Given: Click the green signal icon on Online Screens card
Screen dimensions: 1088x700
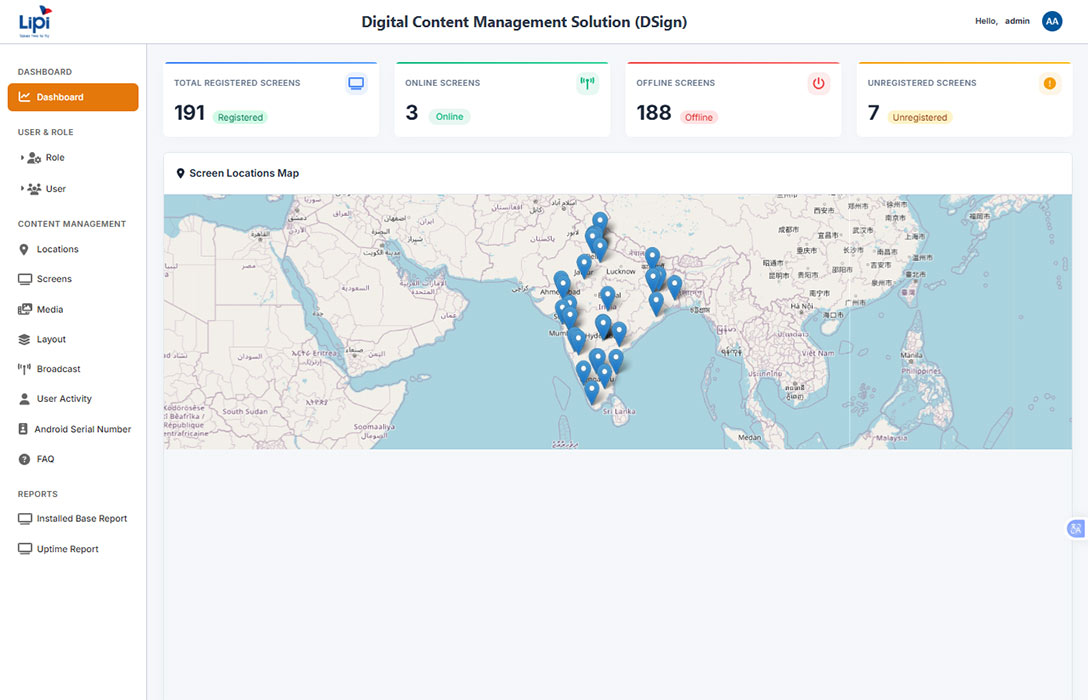Looking at the screenshot, I should [587, 83].
